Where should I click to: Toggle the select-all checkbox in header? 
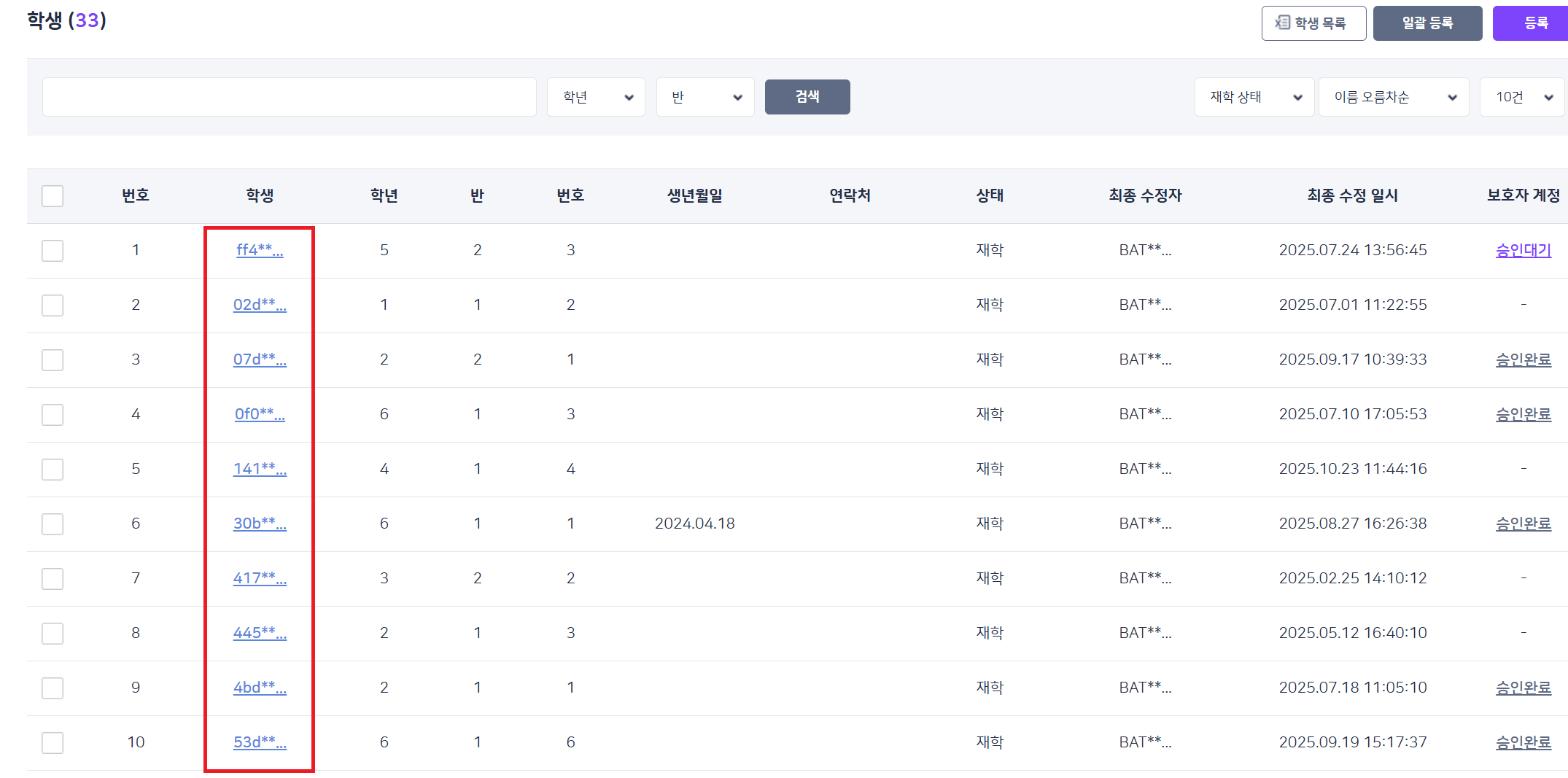point(53,195)
